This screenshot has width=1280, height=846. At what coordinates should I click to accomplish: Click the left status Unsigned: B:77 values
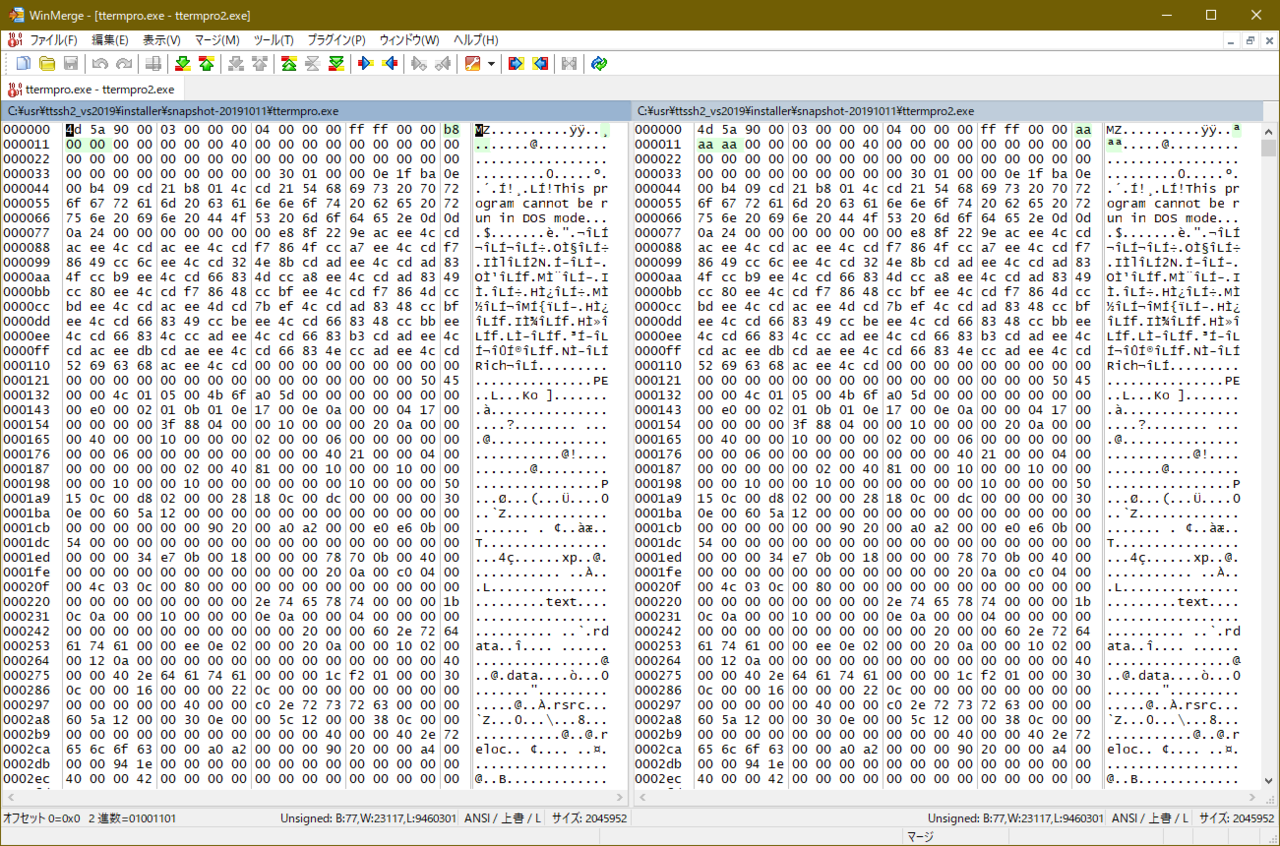[368, 818]
